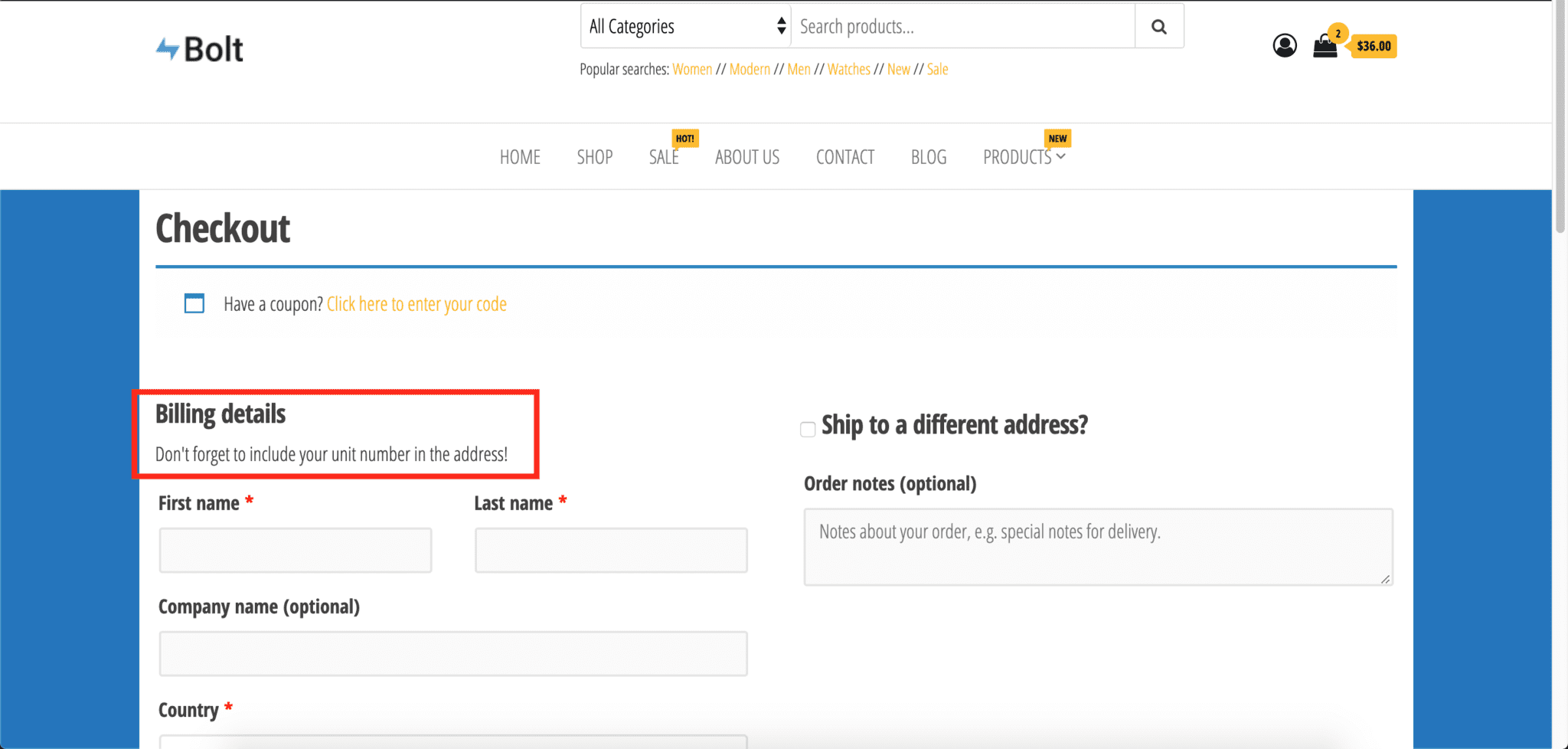
Task: Click the Company name input field
Action: click(x=453, y=653)
